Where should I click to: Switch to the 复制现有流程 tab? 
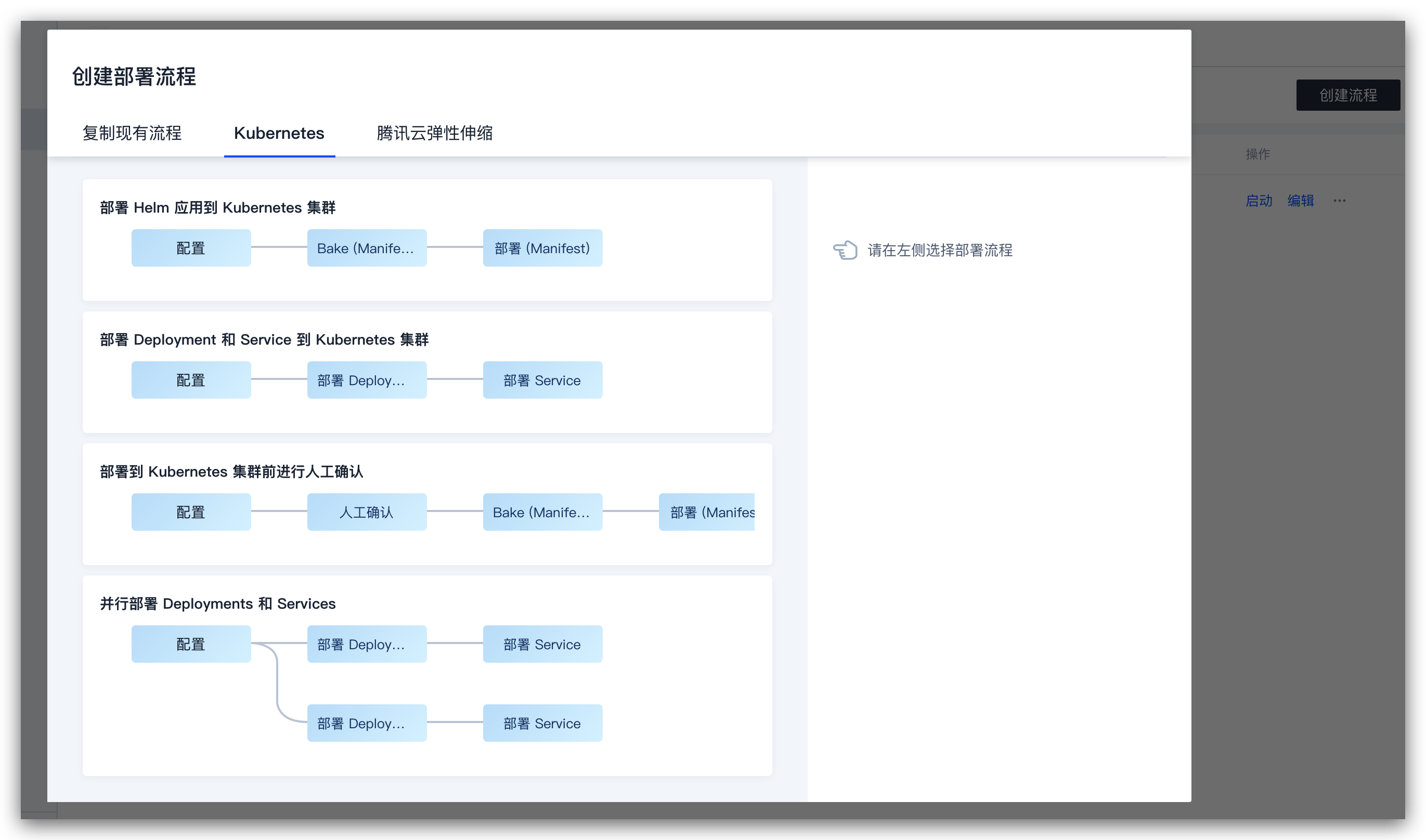132,133
